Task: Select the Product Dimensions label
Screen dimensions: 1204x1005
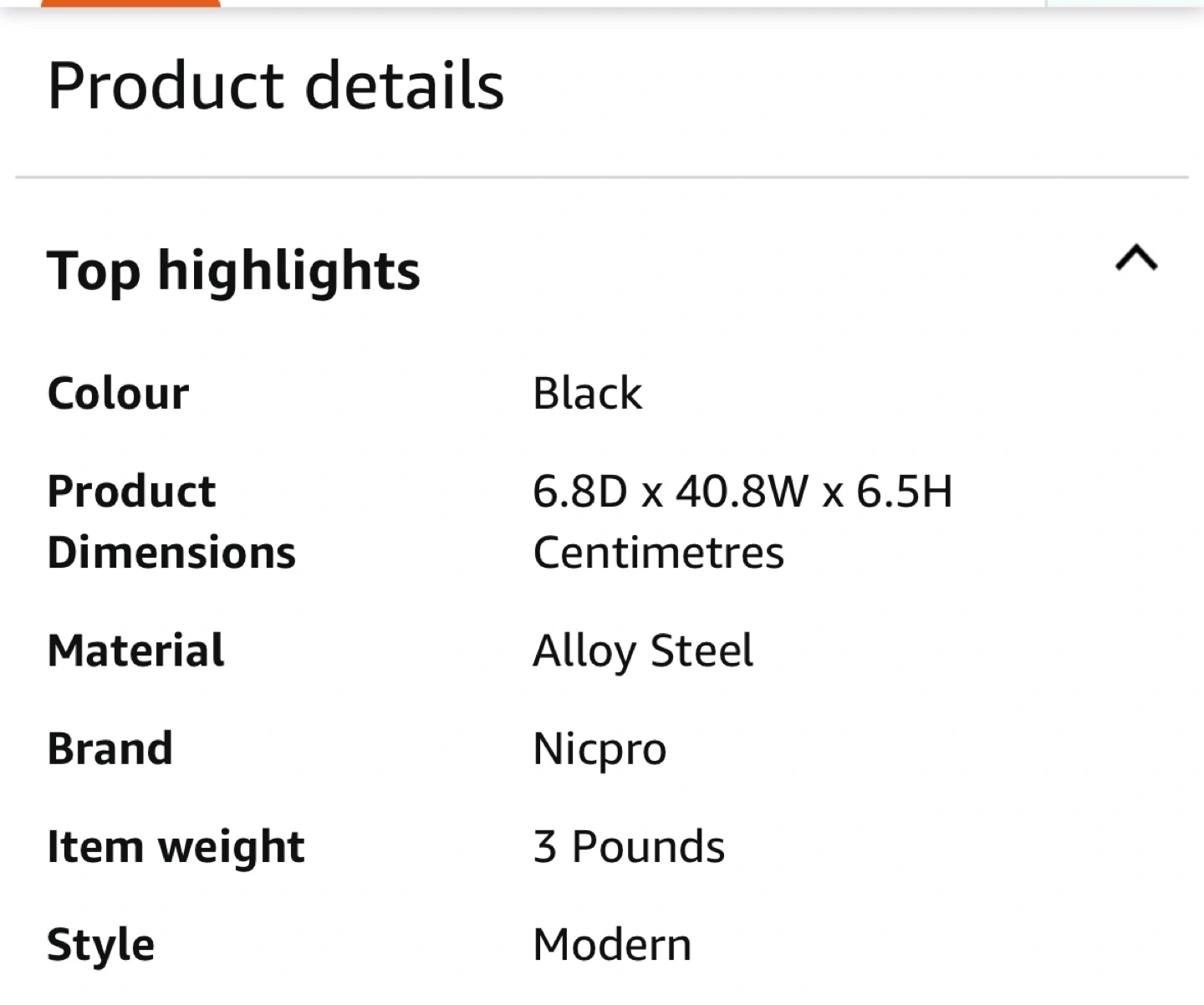Action: 171,521
